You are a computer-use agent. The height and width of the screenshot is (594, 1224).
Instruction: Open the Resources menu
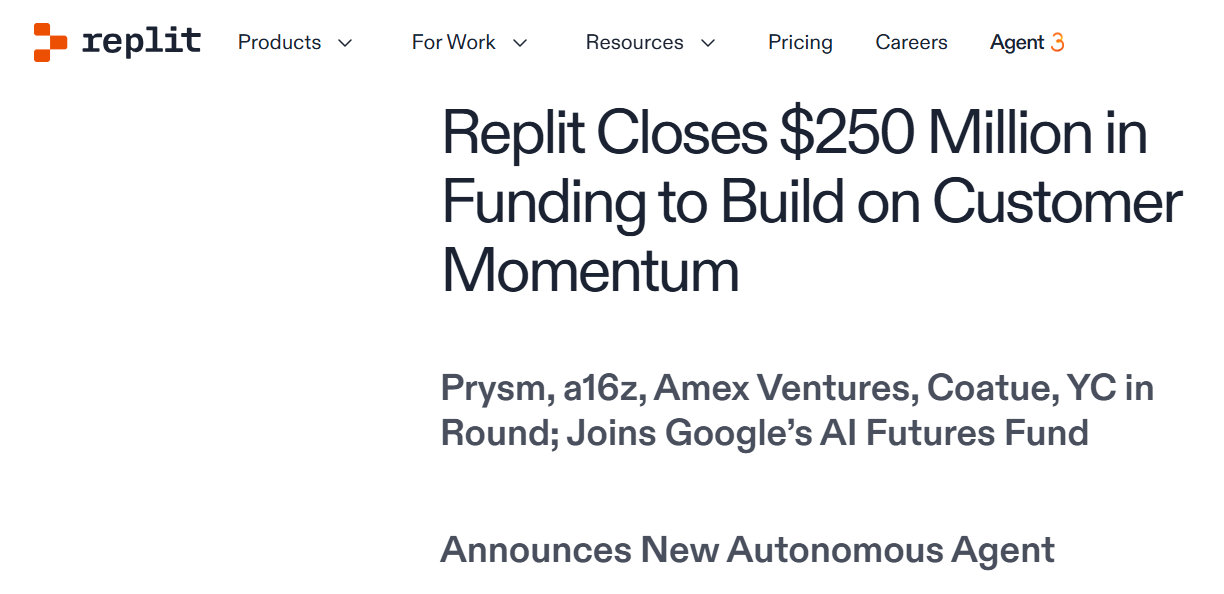click(635, 42)
